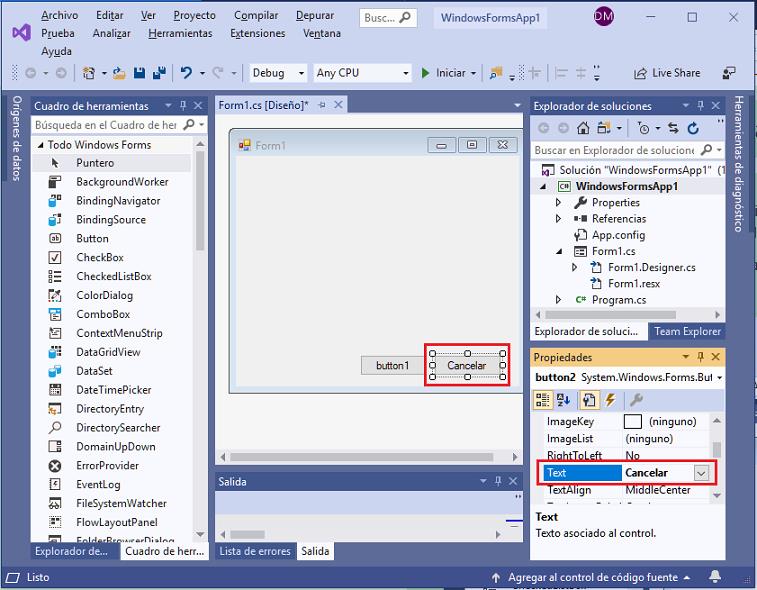This screenshot has width=757, height=590.
Task: Pin the Form1.cs [Diseño] tab
Action: pos(322,105)
